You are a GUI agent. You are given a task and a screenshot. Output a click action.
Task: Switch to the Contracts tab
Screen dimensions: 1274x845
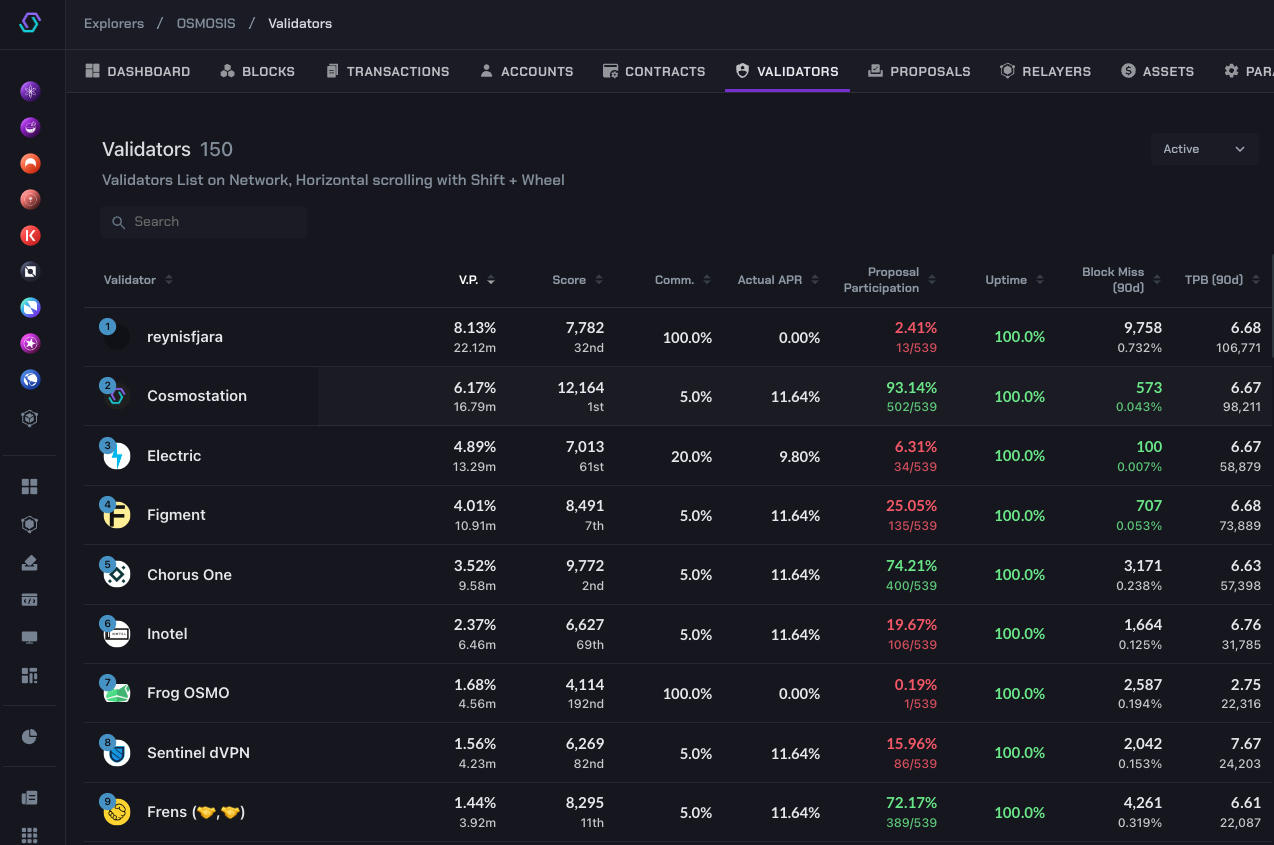tap(654, 71)
